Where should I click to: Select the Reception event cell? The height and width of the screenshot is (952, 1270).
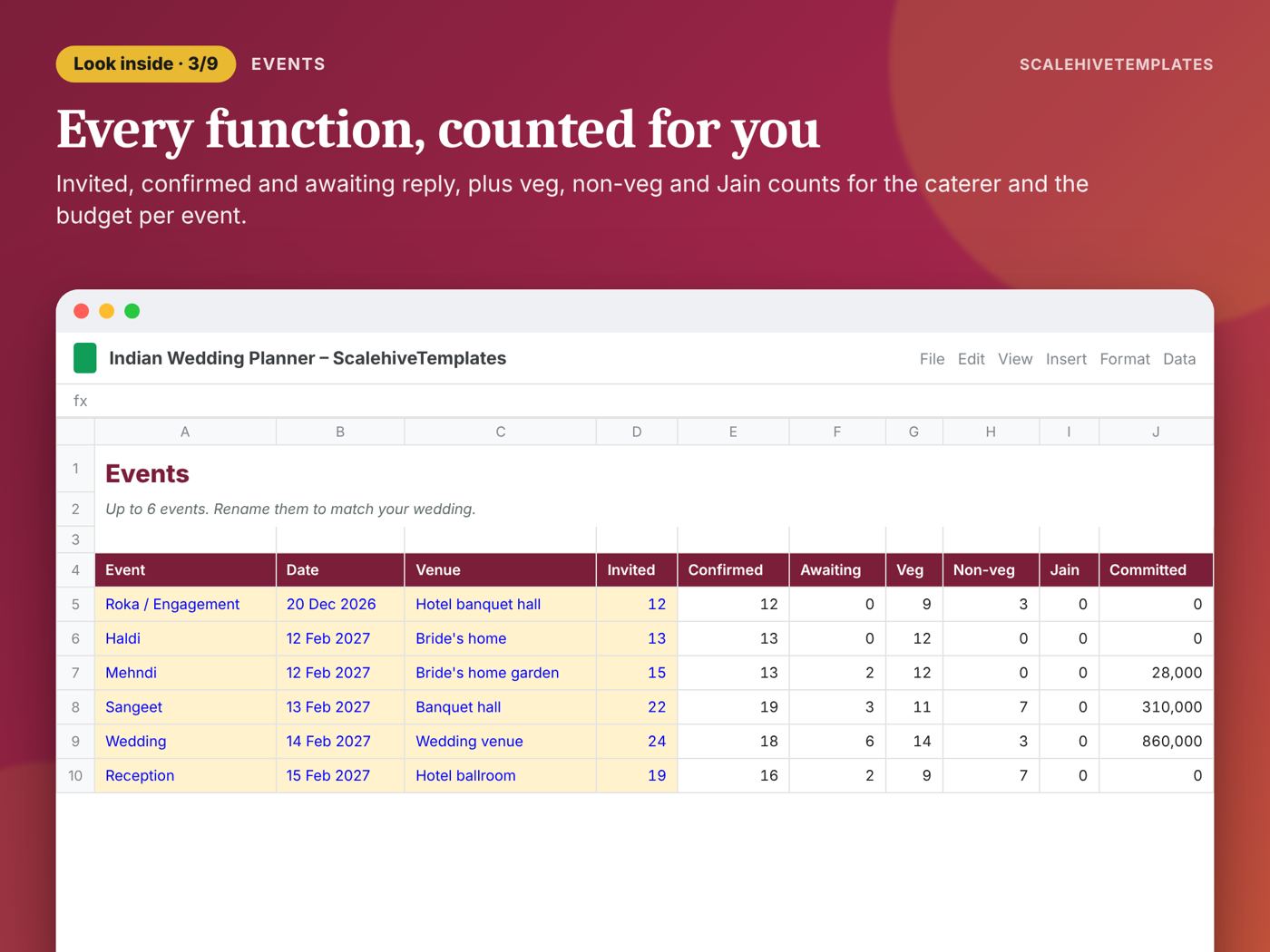(x=185, y=776)
